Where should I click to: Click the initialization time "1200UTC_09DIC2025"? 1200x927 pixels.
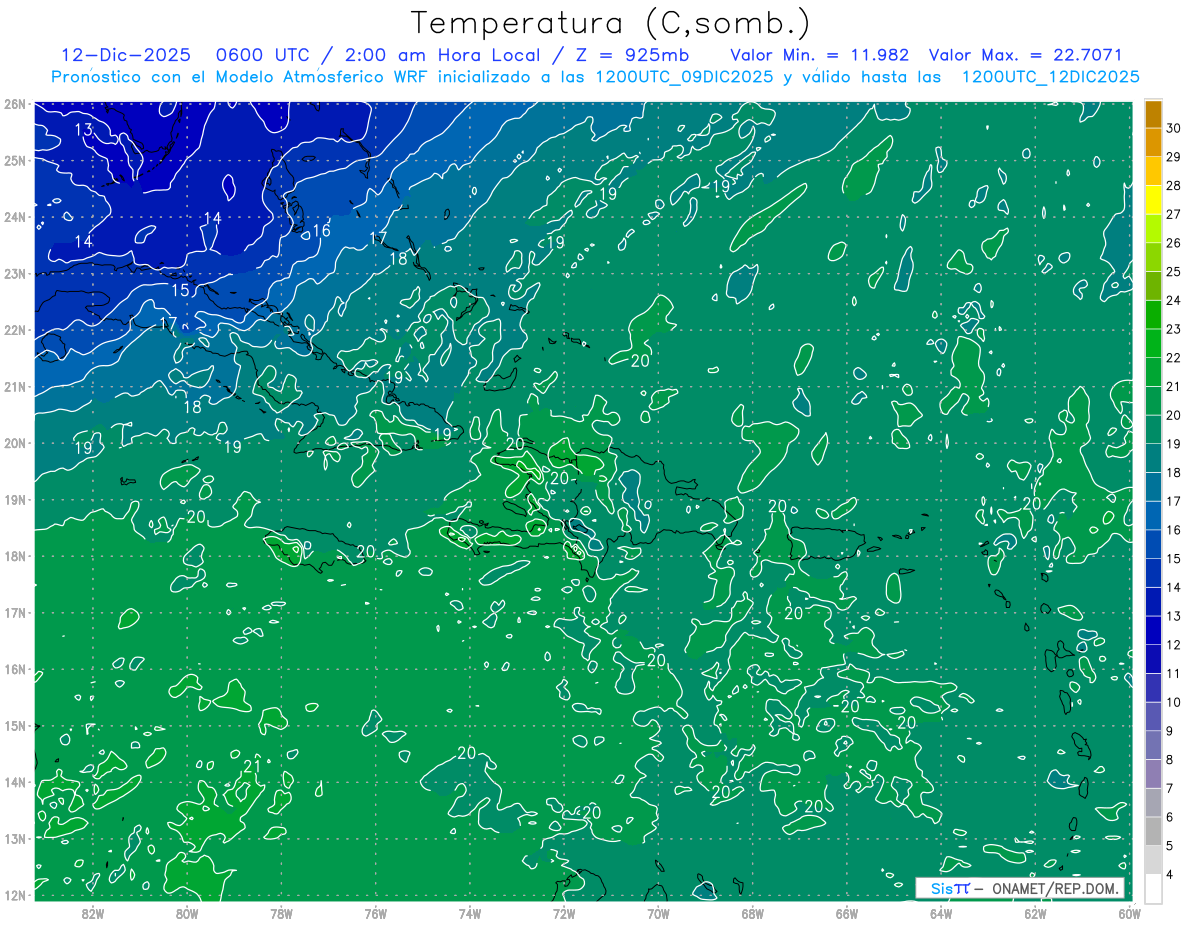[x=684, y=77]
